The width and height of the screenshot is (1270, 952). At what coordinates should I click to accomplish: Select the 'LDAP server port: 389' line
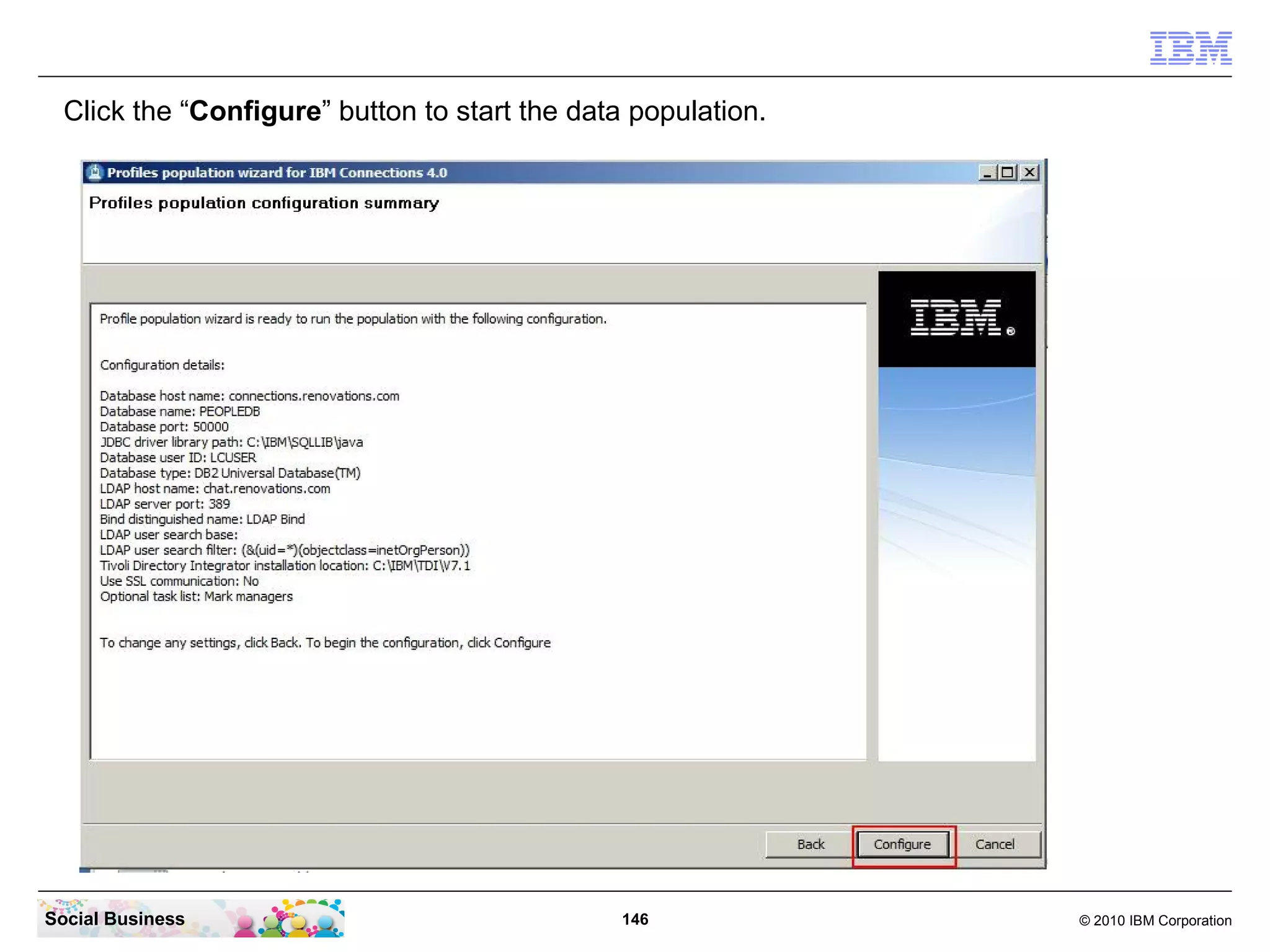(165, 504)
